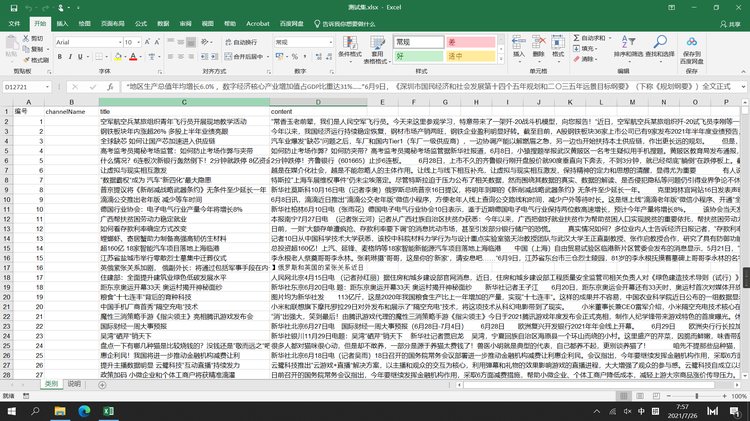Apply the red font color
Screen dimensions: 750x421
[x=133, y=56]
